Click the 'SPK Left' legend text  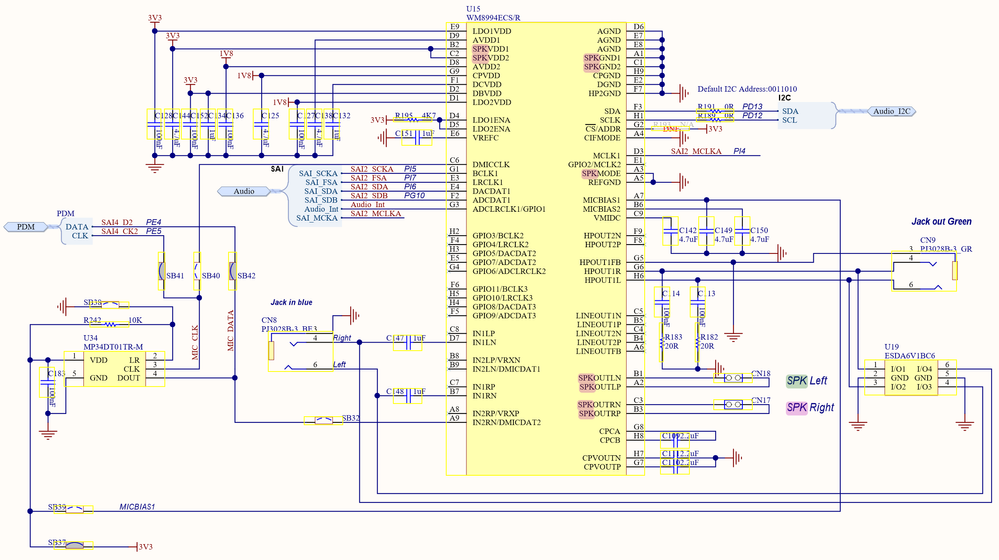point(807,381)
